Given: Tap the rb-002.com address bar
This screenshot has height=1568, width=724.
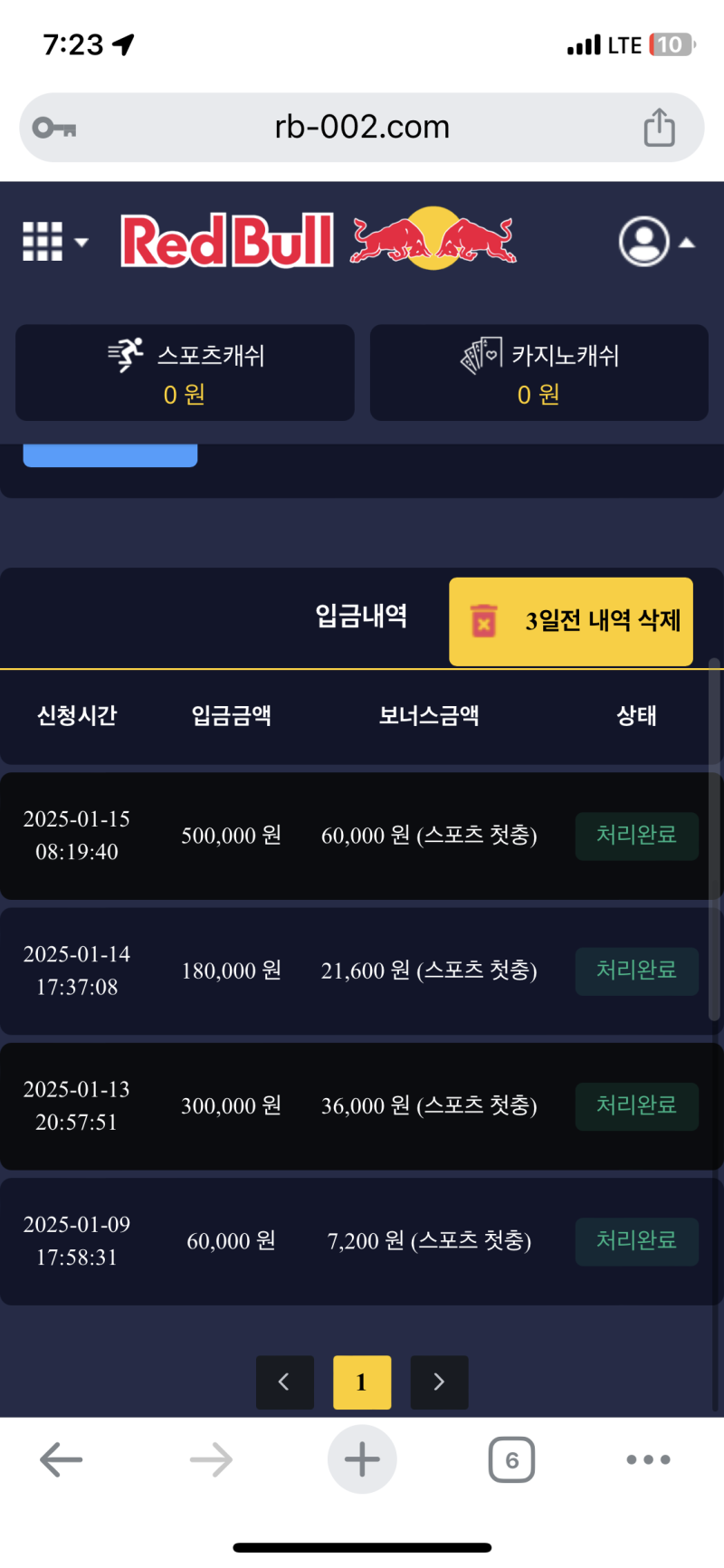Looking at the screenshot, I should point(362,128).
